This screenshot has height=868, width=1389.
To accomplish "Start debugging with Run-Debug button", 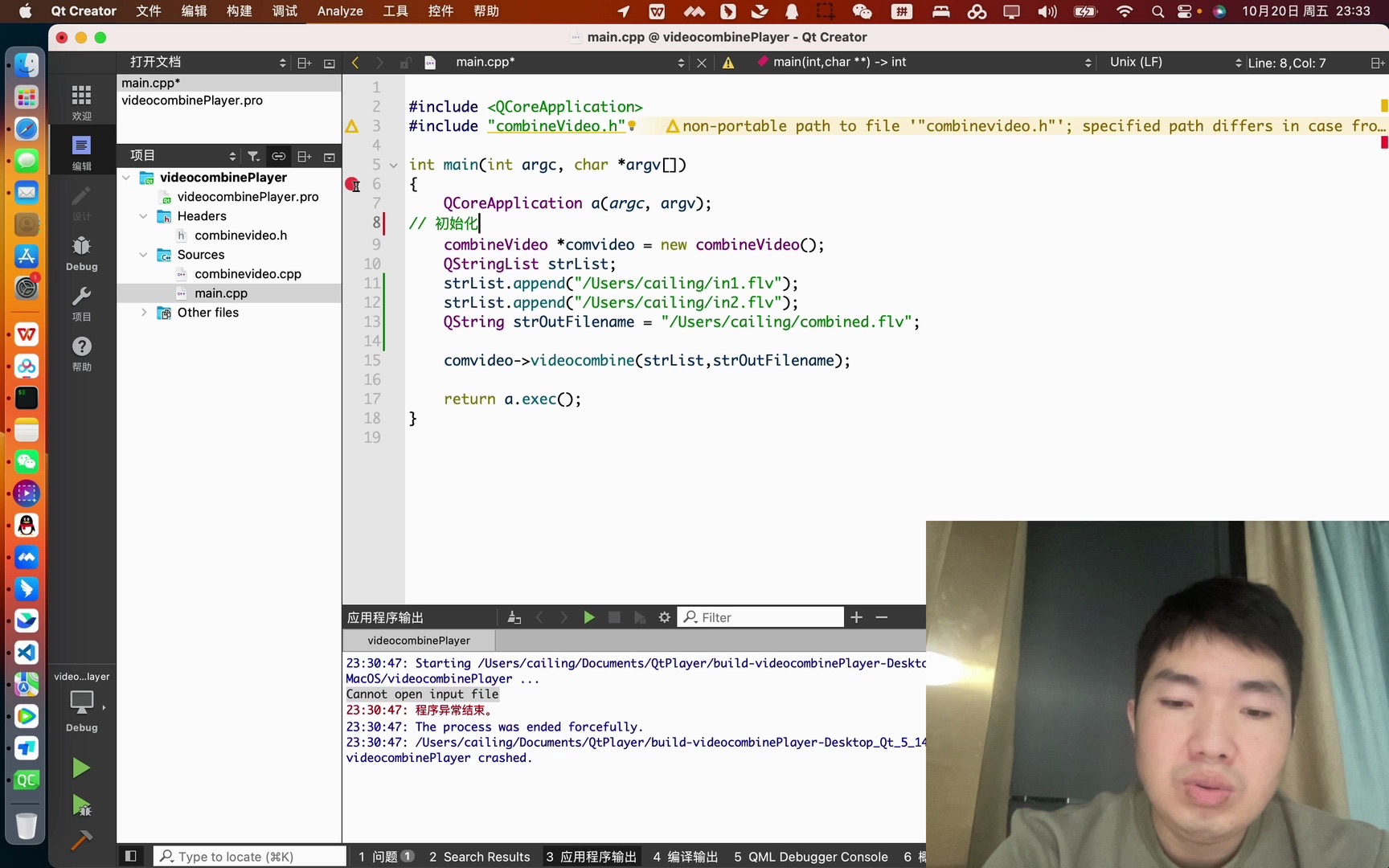I will pos(81,805).
